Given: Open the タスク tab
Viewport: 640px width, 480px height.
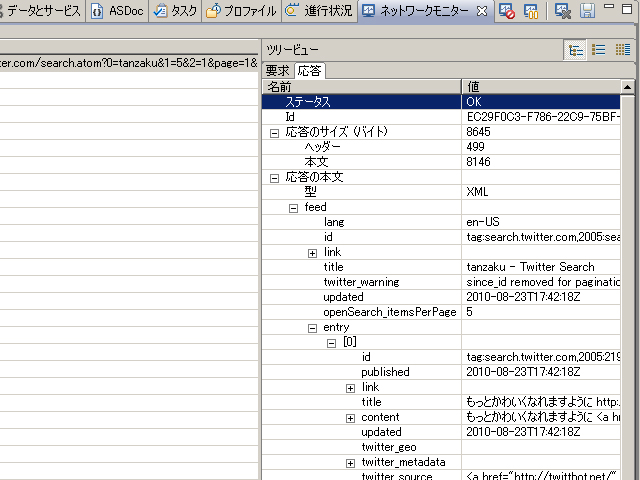Looking at the screenshot, I should point(175,11).
